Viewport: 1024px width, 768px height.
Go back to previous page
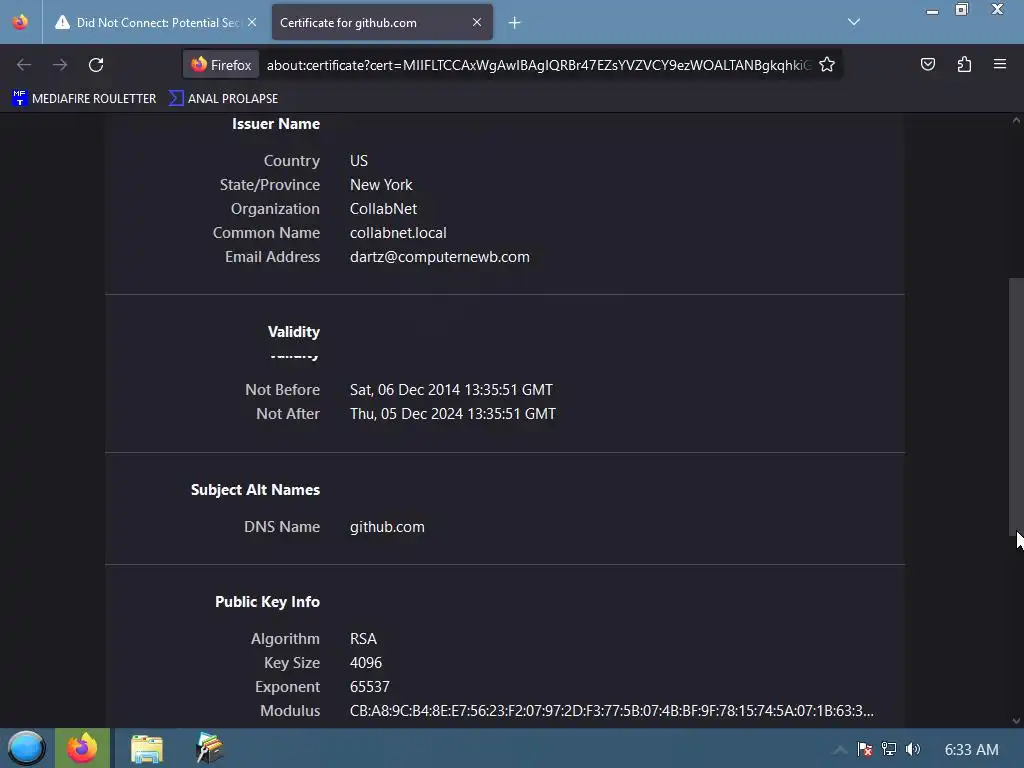pyautogui.click(x=24, y=65)
